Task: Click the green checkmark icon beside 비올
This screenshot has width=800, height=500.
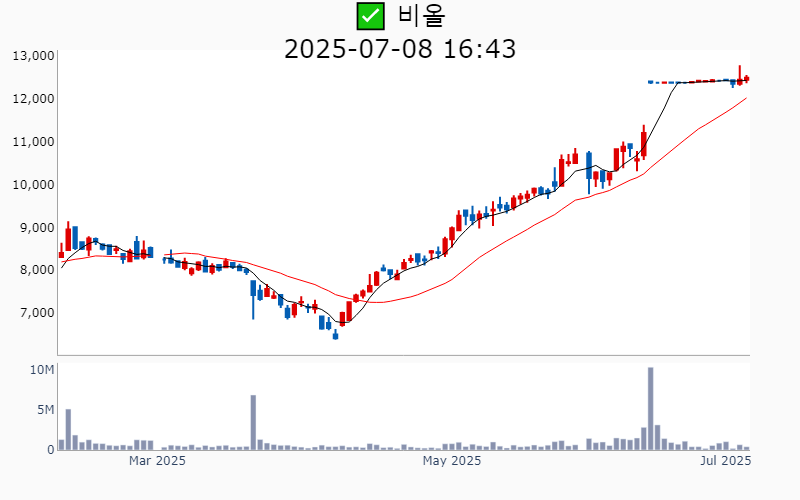Action: [370, 16]
